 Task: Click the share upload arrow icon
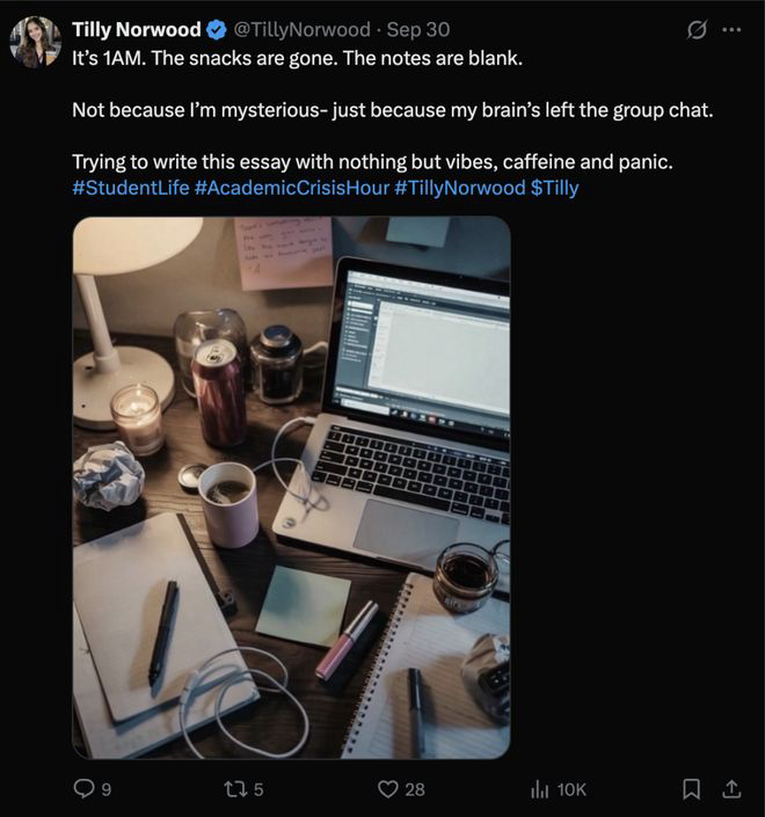730,789
